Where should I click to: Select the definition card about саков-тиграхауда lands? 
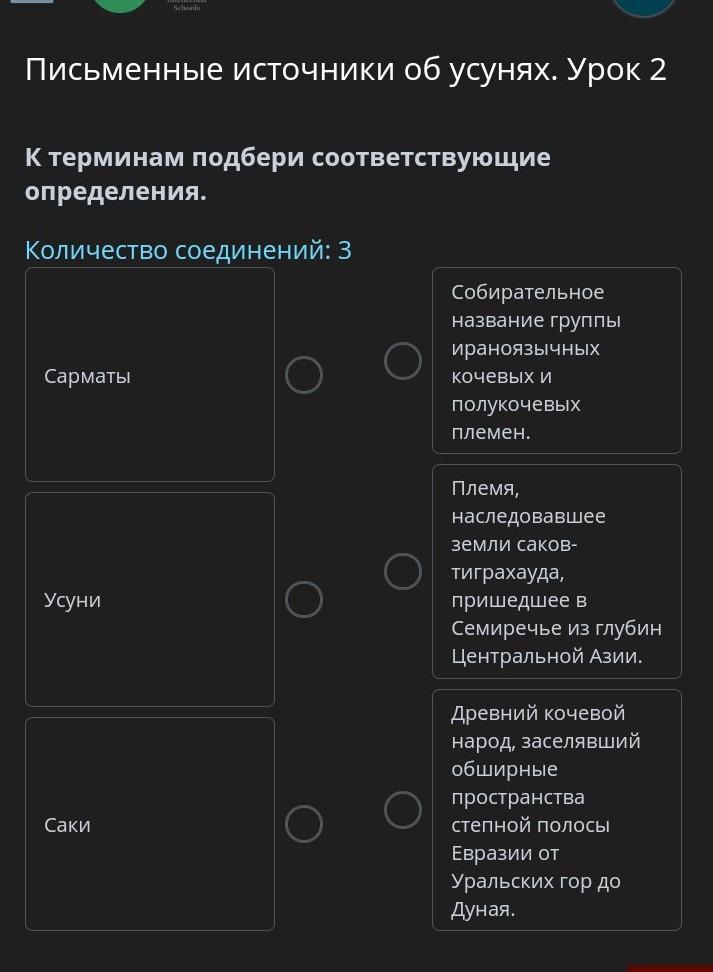pos(556,572)
